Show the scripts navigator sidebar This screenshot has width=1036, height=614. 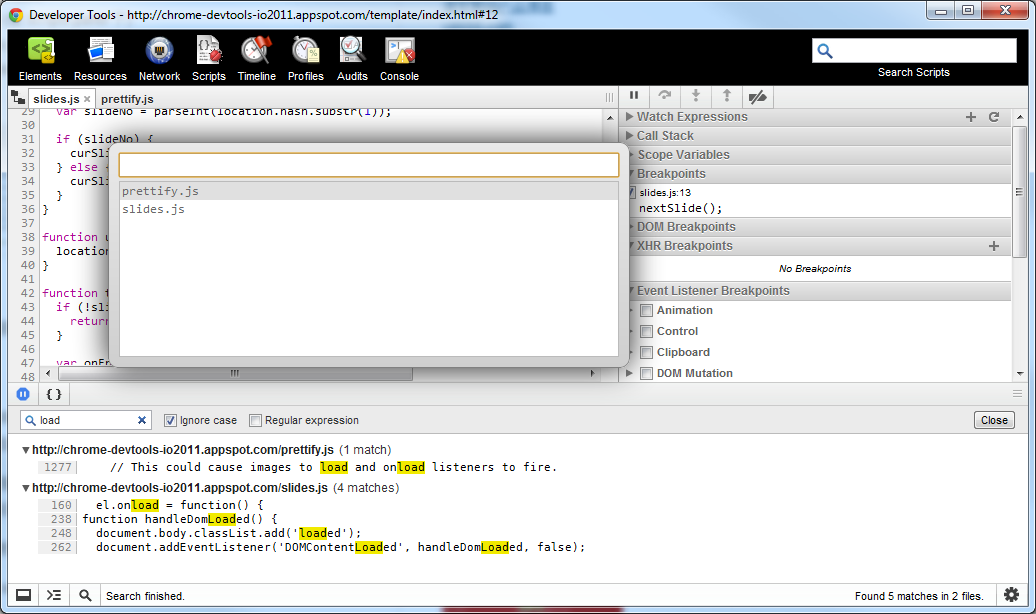(x=18, y=98)
